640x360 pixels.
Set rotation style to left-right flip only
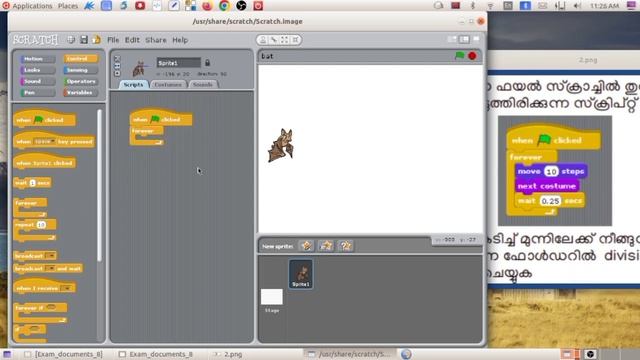pos(117,66)
